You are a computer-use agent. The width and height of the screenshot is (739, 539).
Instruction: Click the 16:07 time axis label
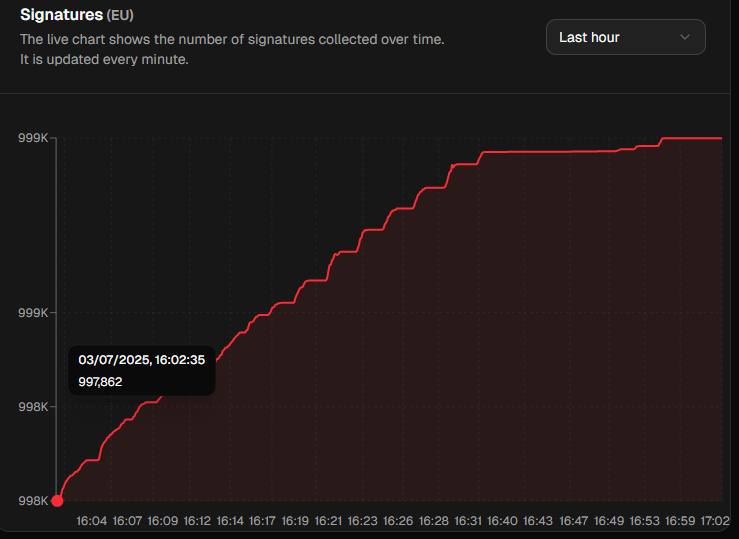pos(127,521)
